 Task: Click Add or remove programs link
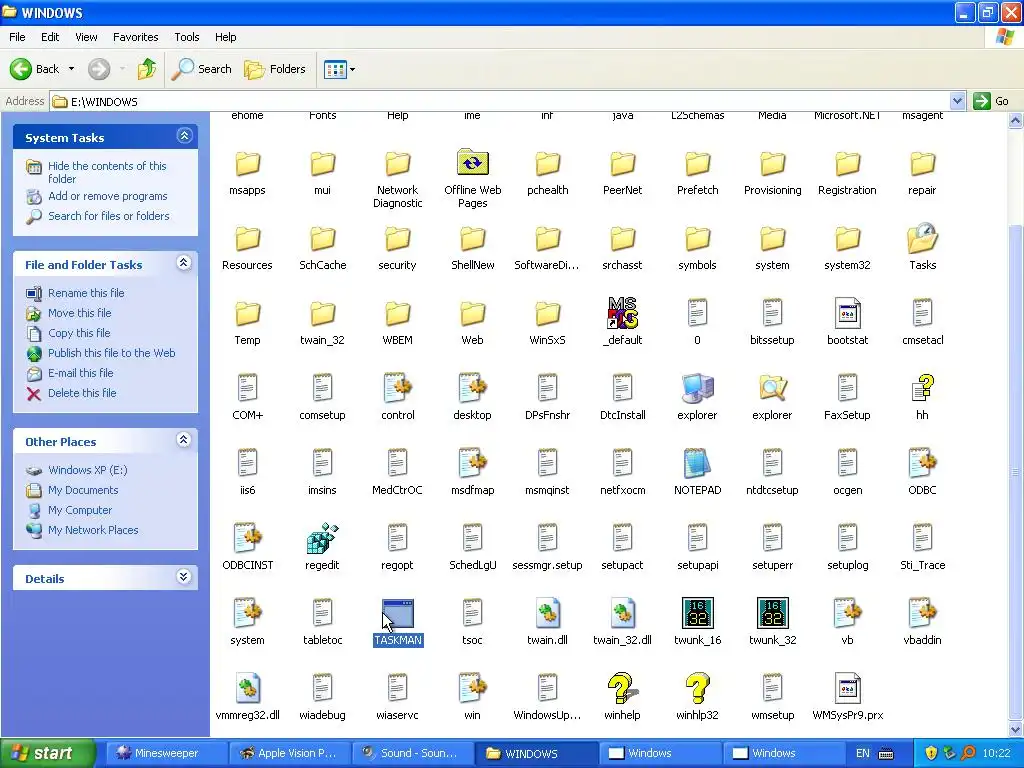pyautogui.click(x=108, y=196)
